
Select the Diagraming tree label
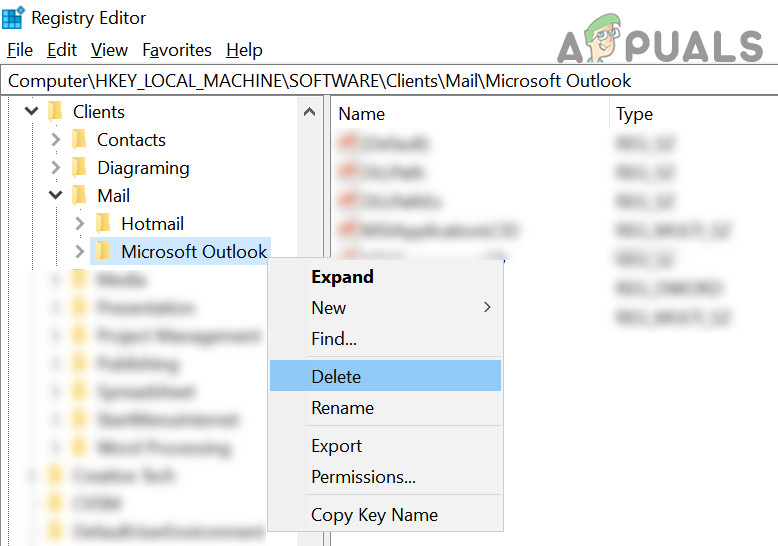(143, 168)
